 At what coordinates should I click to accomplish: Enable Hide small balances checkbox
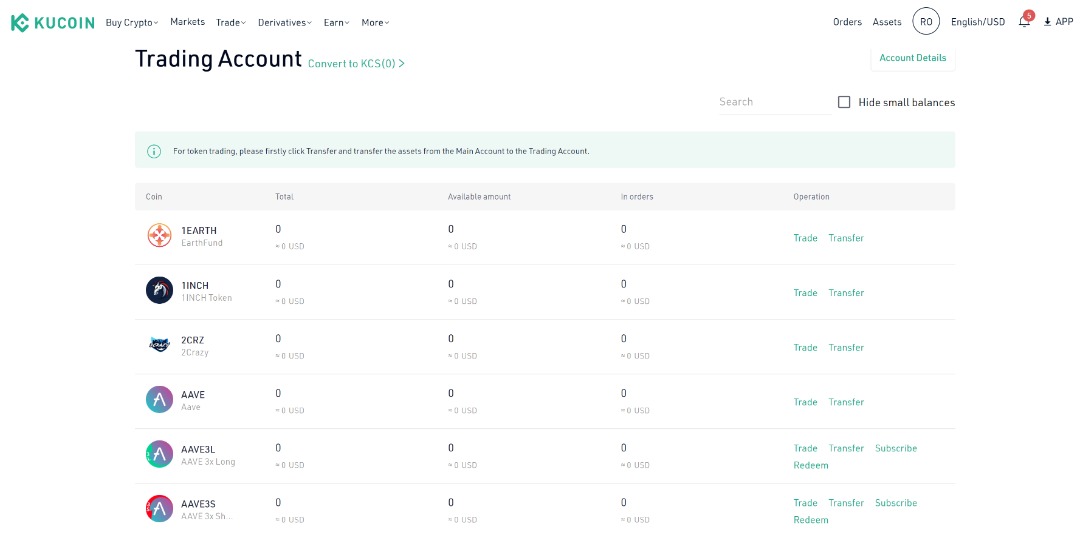pos(844,102)
